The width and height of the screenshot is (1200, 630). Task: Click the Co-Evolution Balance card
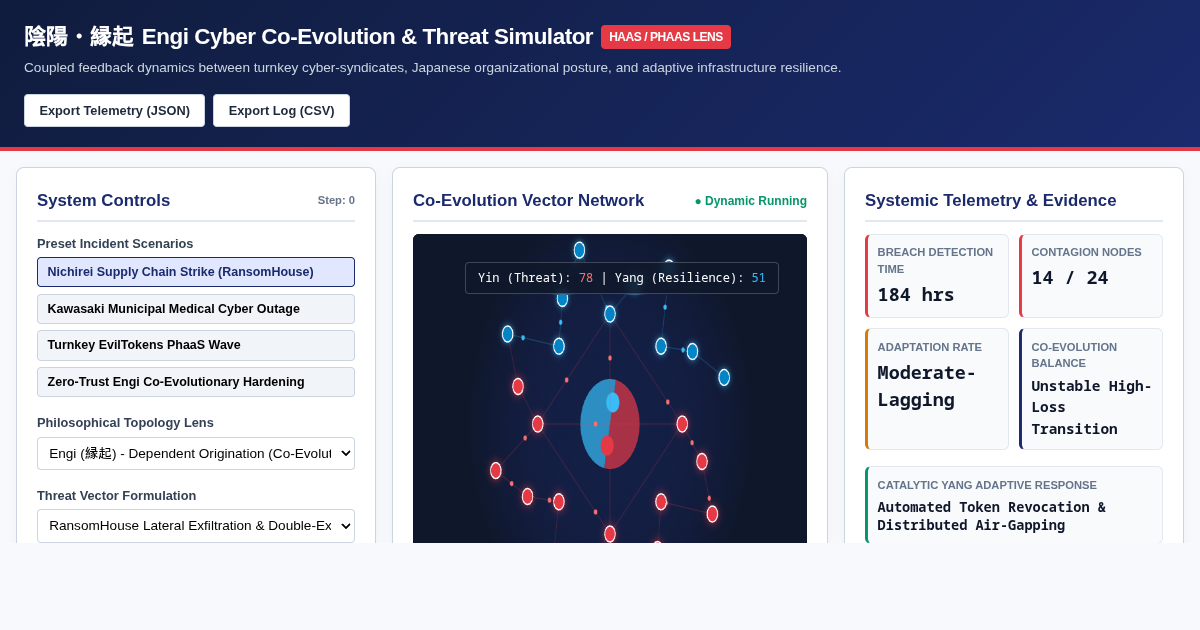(x=1091, y=389)
